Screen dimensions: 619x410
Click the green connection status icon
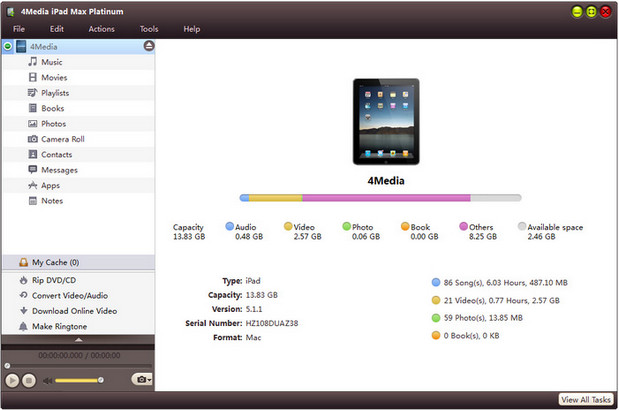8,46
